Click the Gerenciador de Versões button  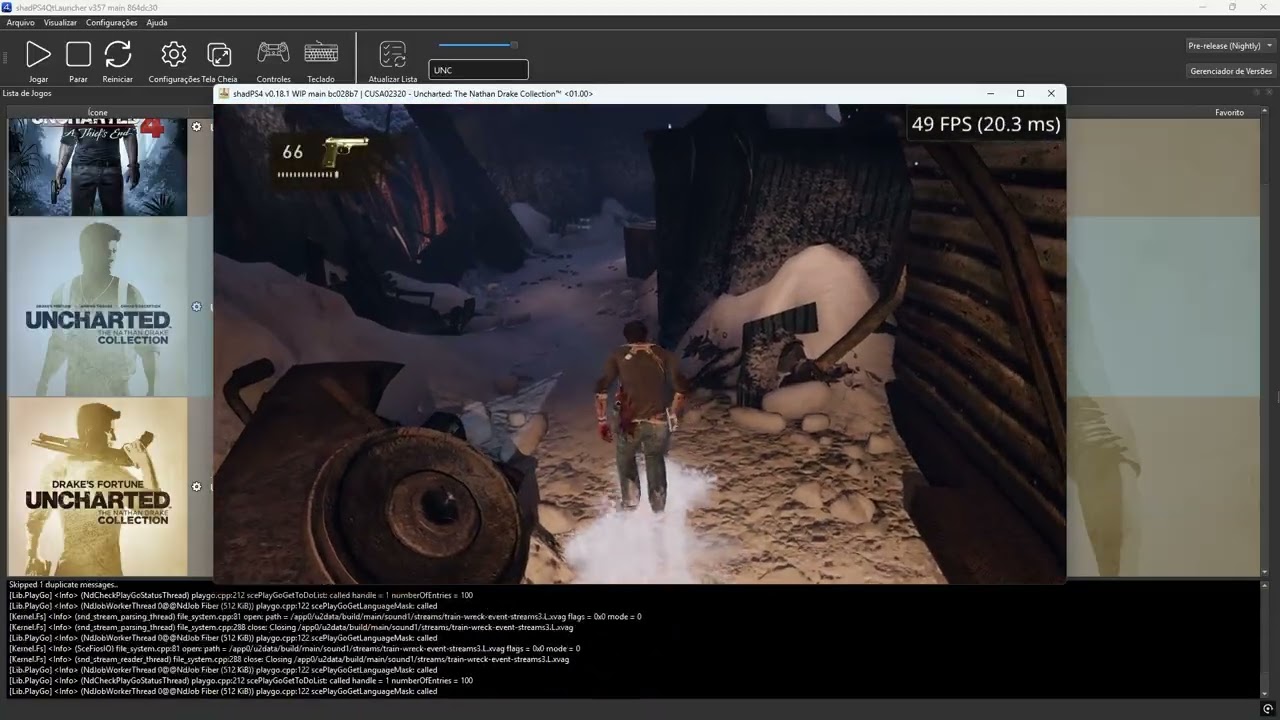[1230, 71]
